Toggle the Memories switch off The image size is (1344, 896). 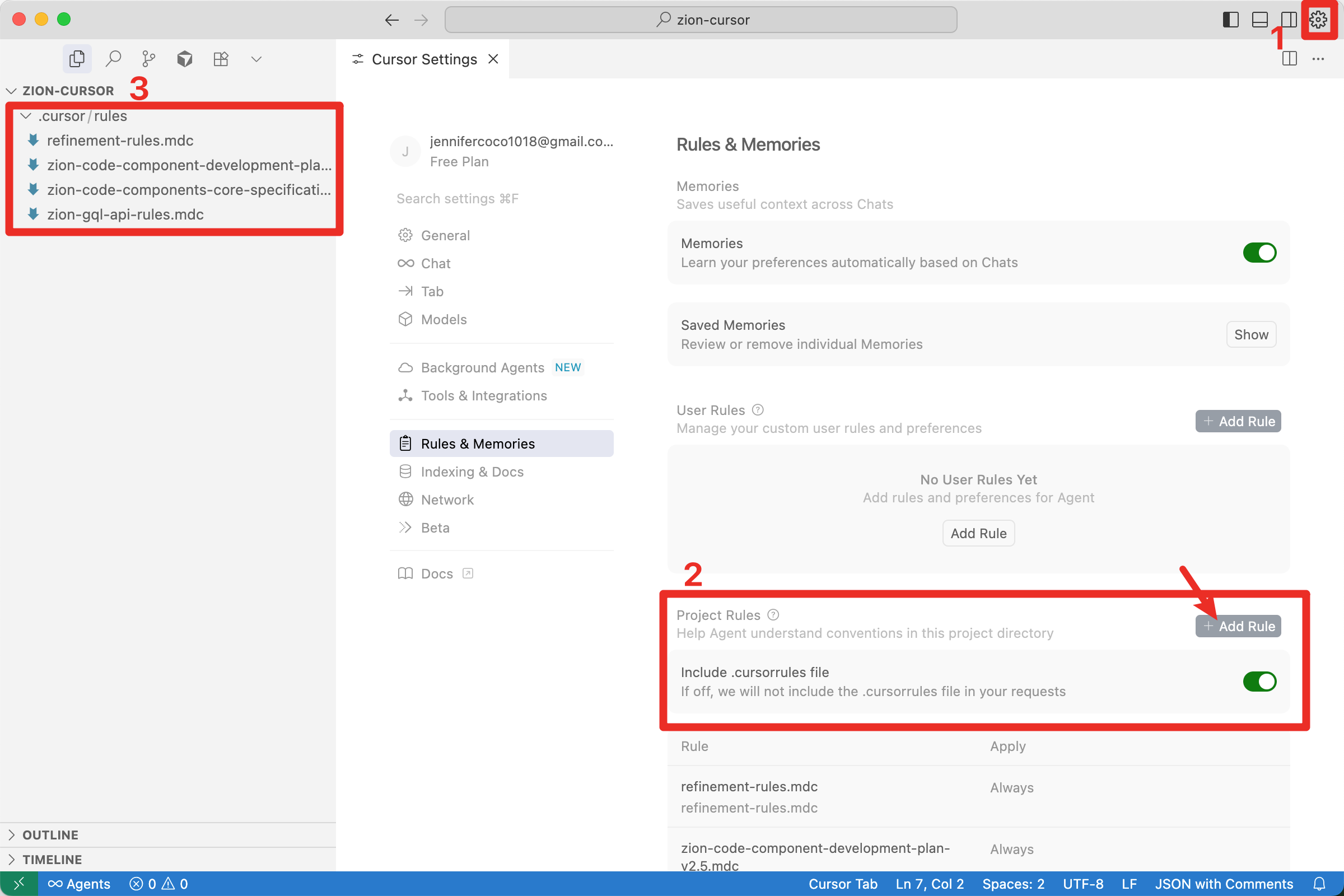point(1259,253)
